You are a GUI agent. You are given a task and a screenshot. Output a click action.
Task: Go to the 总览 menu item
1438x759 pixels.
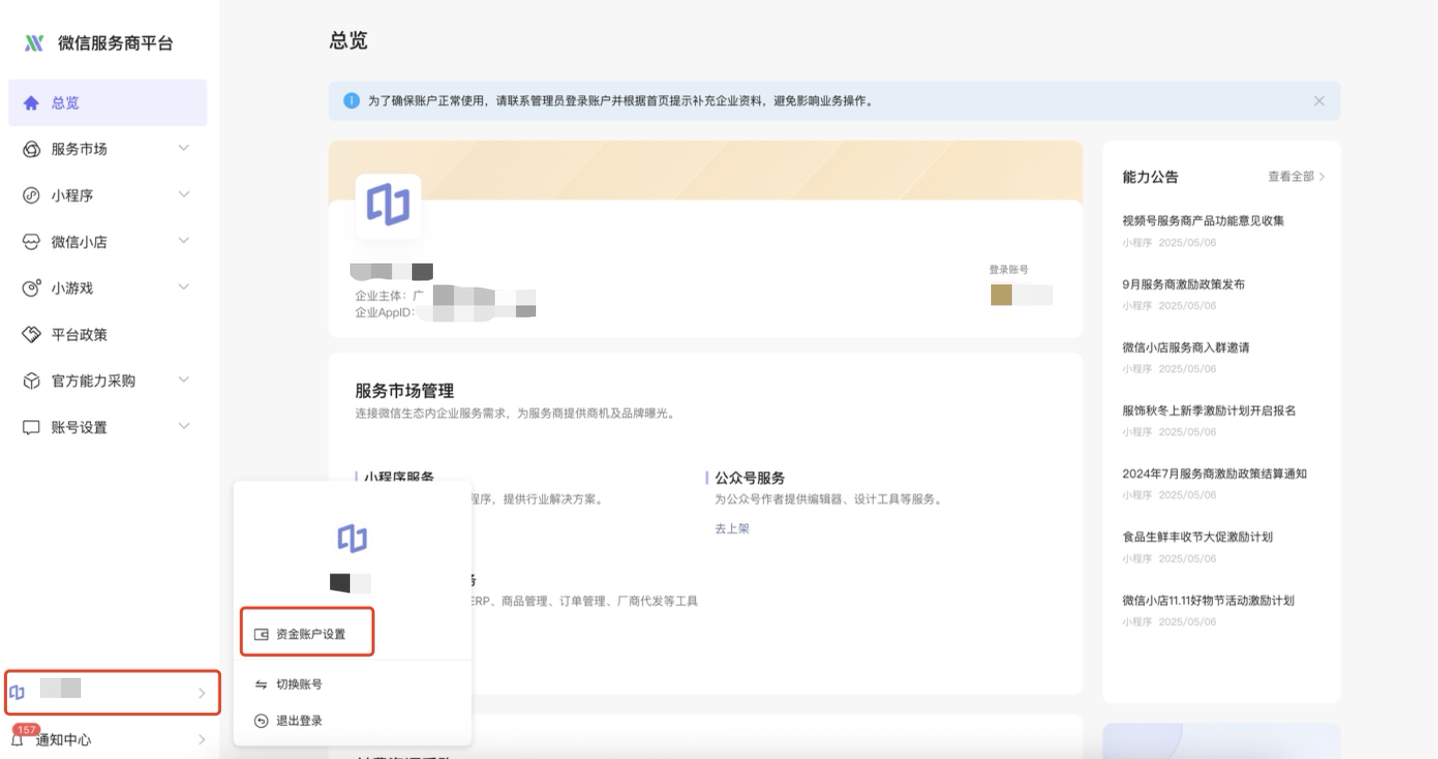pos(108,103)
